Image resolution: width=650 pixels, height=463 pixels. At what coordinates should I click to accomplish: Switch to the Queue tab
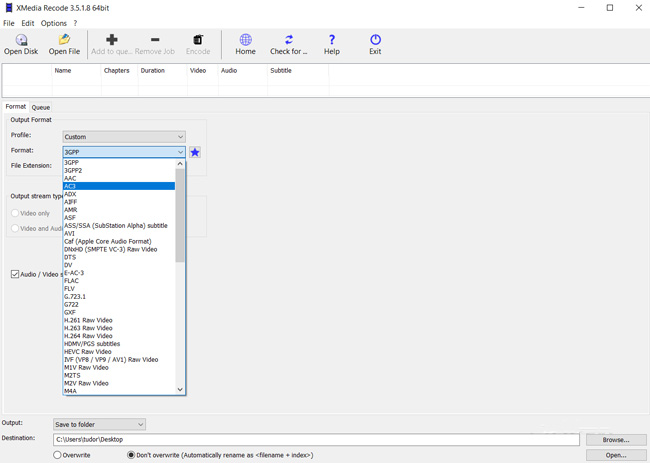coord(41,107)
